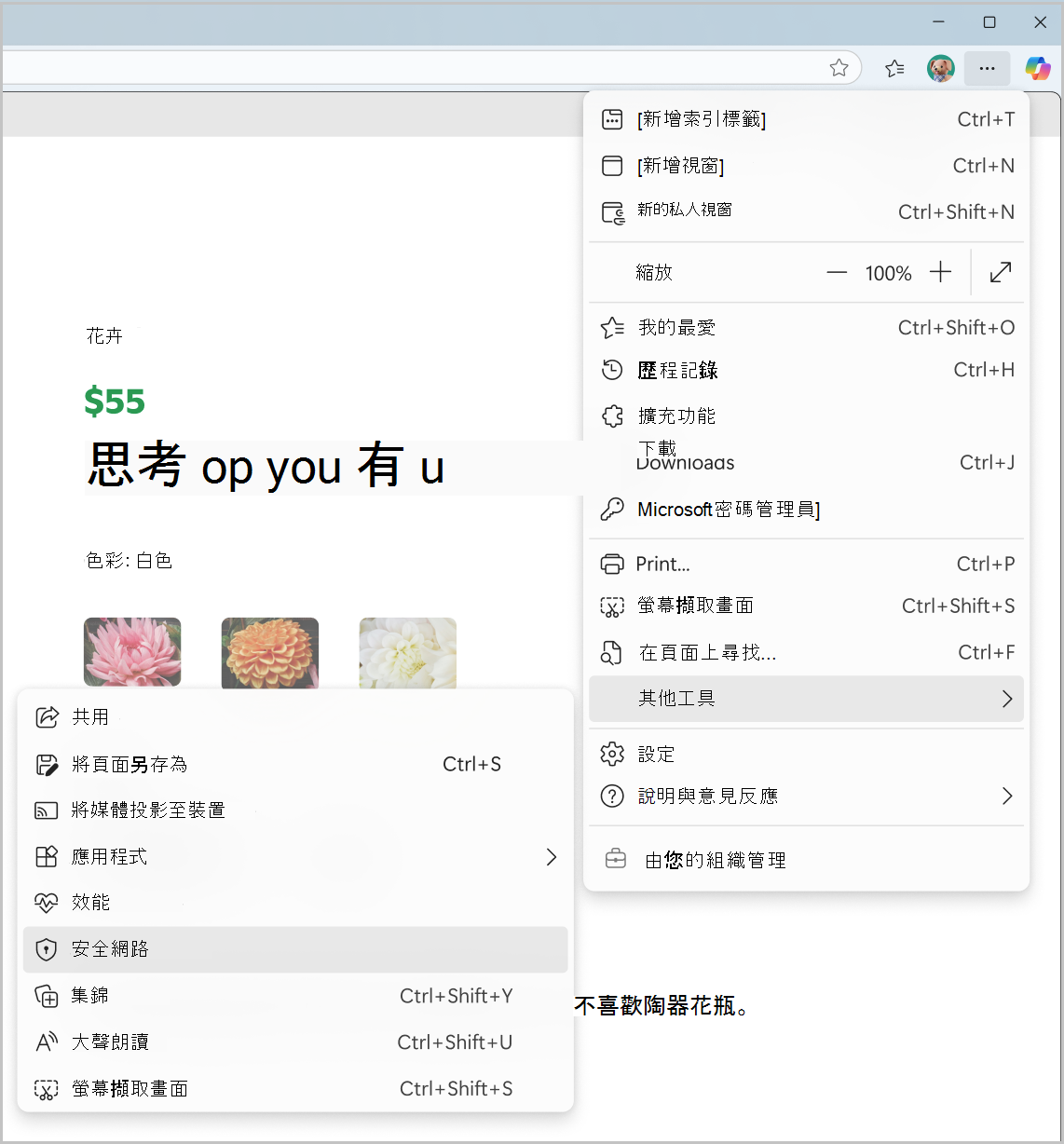Expand the 說明與意見反應 submenu arrow
The height and width of the screenshot is (1144, 1064).
coord(1006,796)
